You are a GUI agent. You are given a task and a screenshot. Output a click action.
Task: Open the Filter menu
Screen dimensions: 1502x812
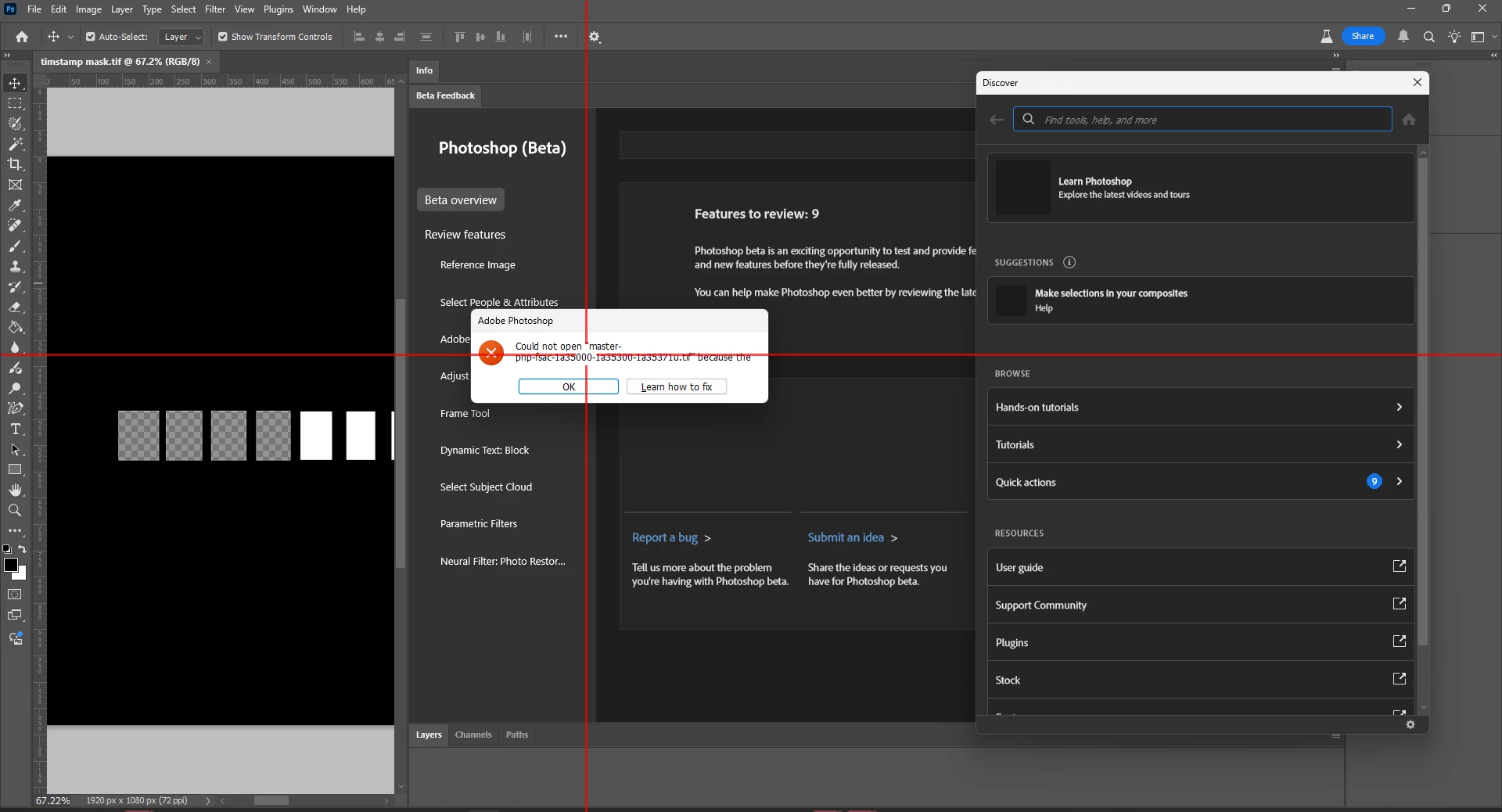[215, 9]
